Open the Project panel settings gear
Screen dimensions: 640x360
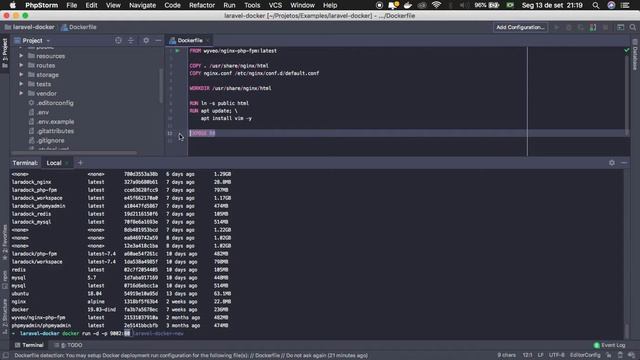click(x=146, y=40)
